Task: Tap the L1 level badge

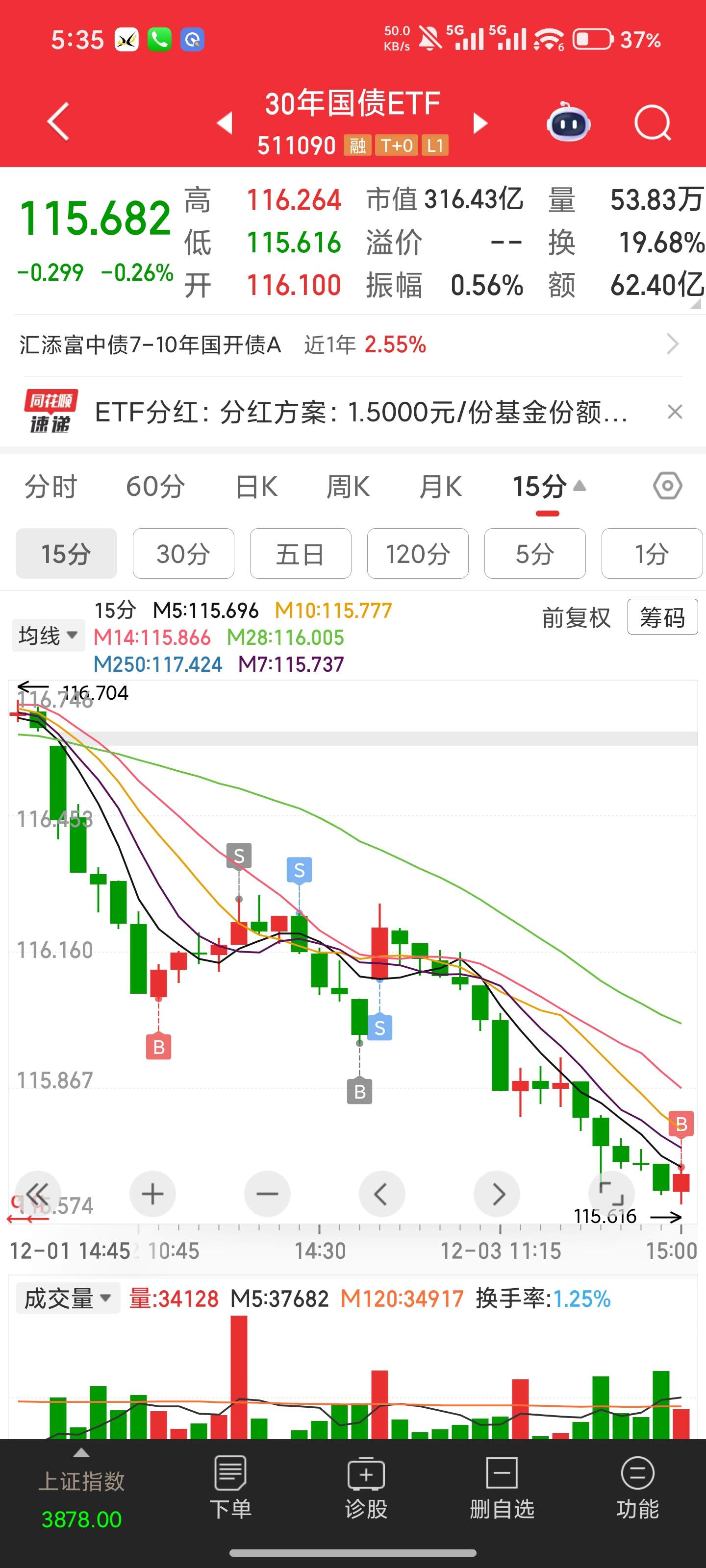Action: pyautogui.click(x=435, y=146)
